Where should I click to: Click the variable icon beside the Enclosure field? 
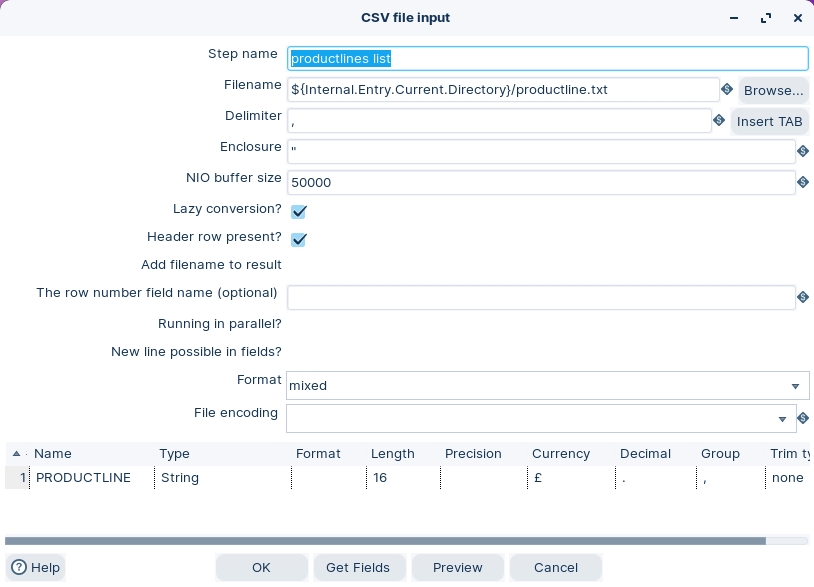point(803,152)
